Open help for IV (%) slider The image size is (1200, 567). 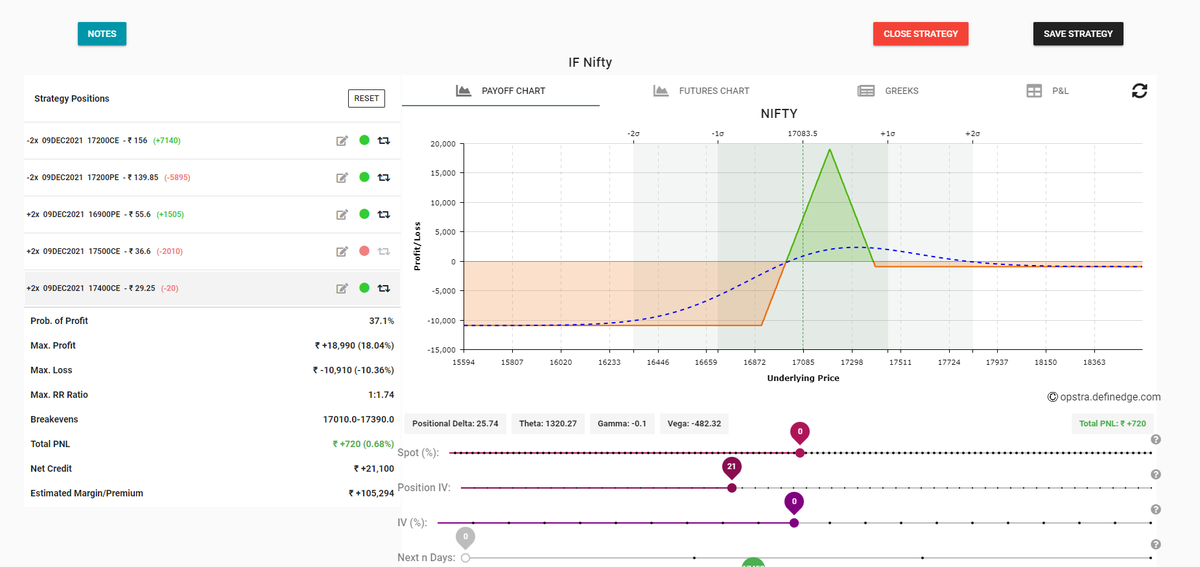[1156, 509]
